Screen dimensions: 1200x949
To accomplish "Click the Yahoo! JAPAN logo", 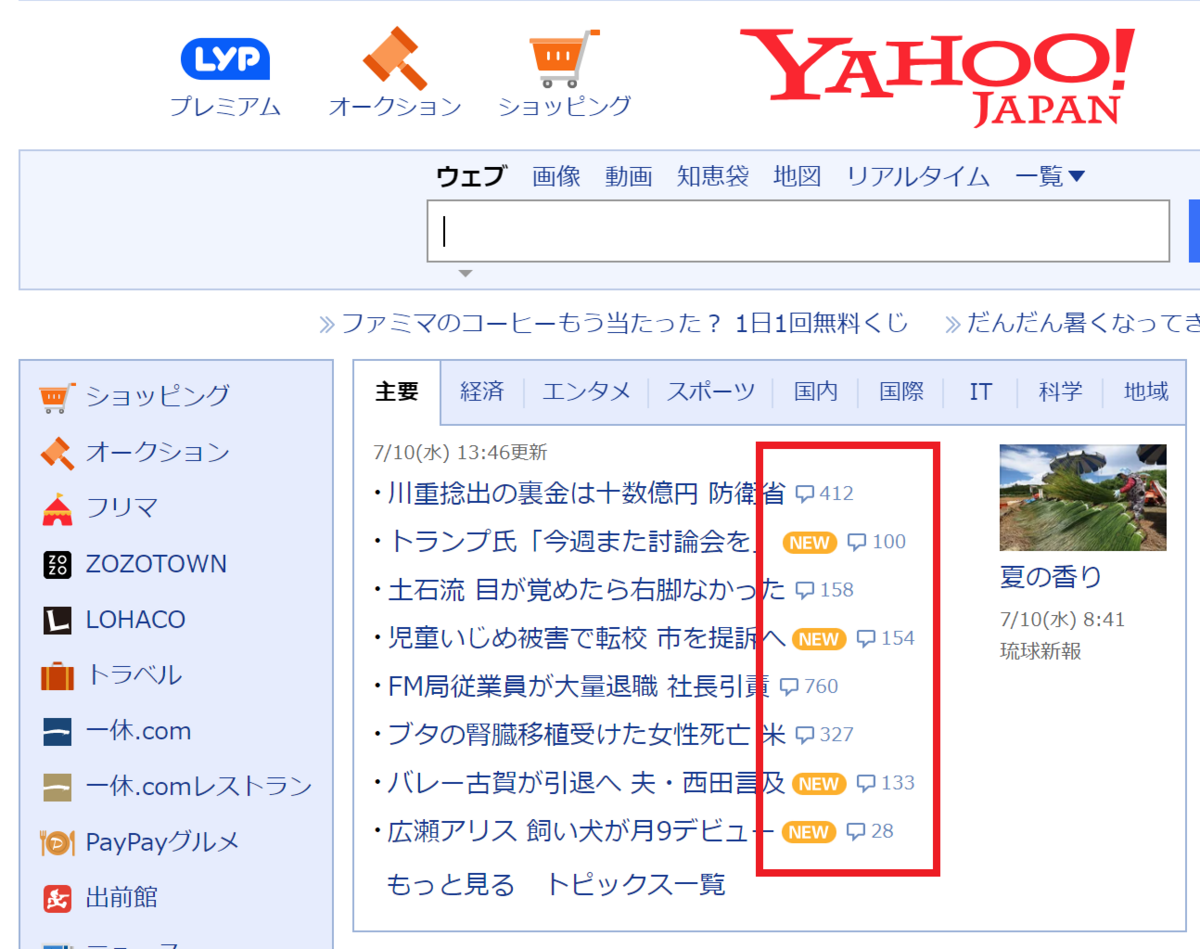I will tap(937, 77).
